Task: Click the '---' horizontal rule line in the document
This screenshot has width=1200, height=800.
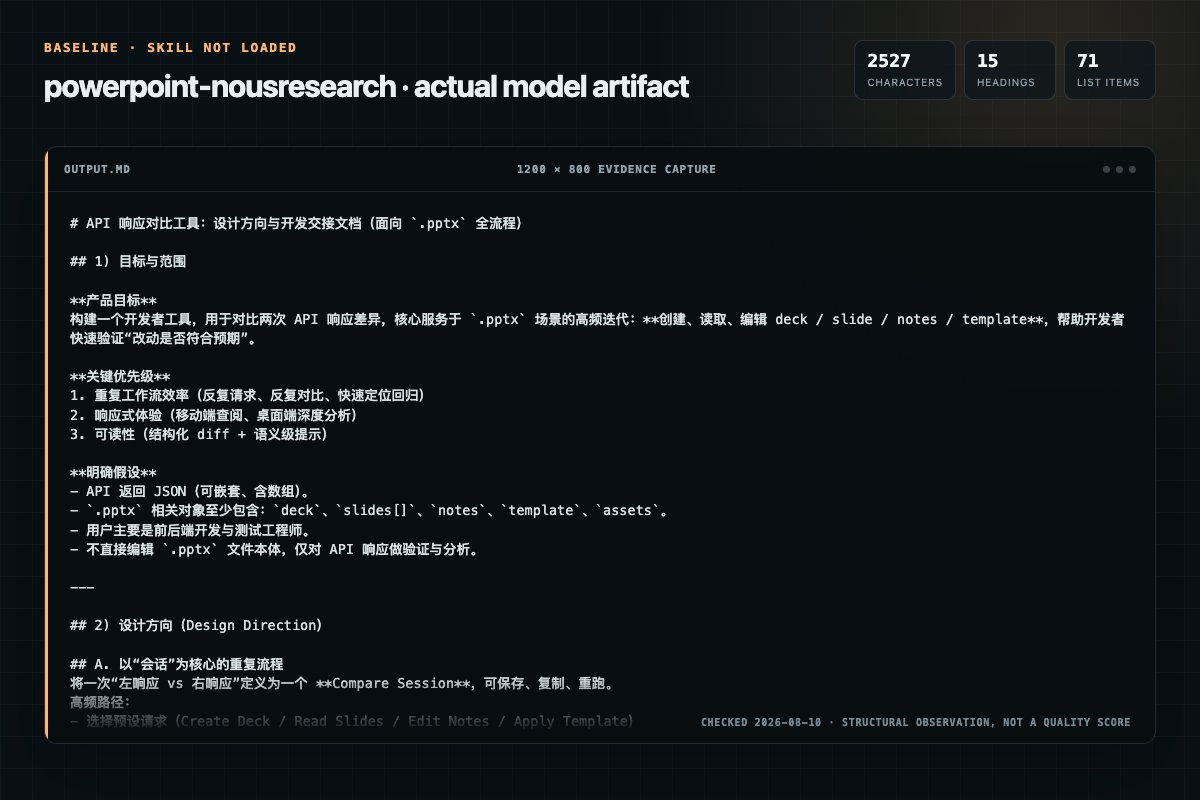Action: (x=82, y=588)
